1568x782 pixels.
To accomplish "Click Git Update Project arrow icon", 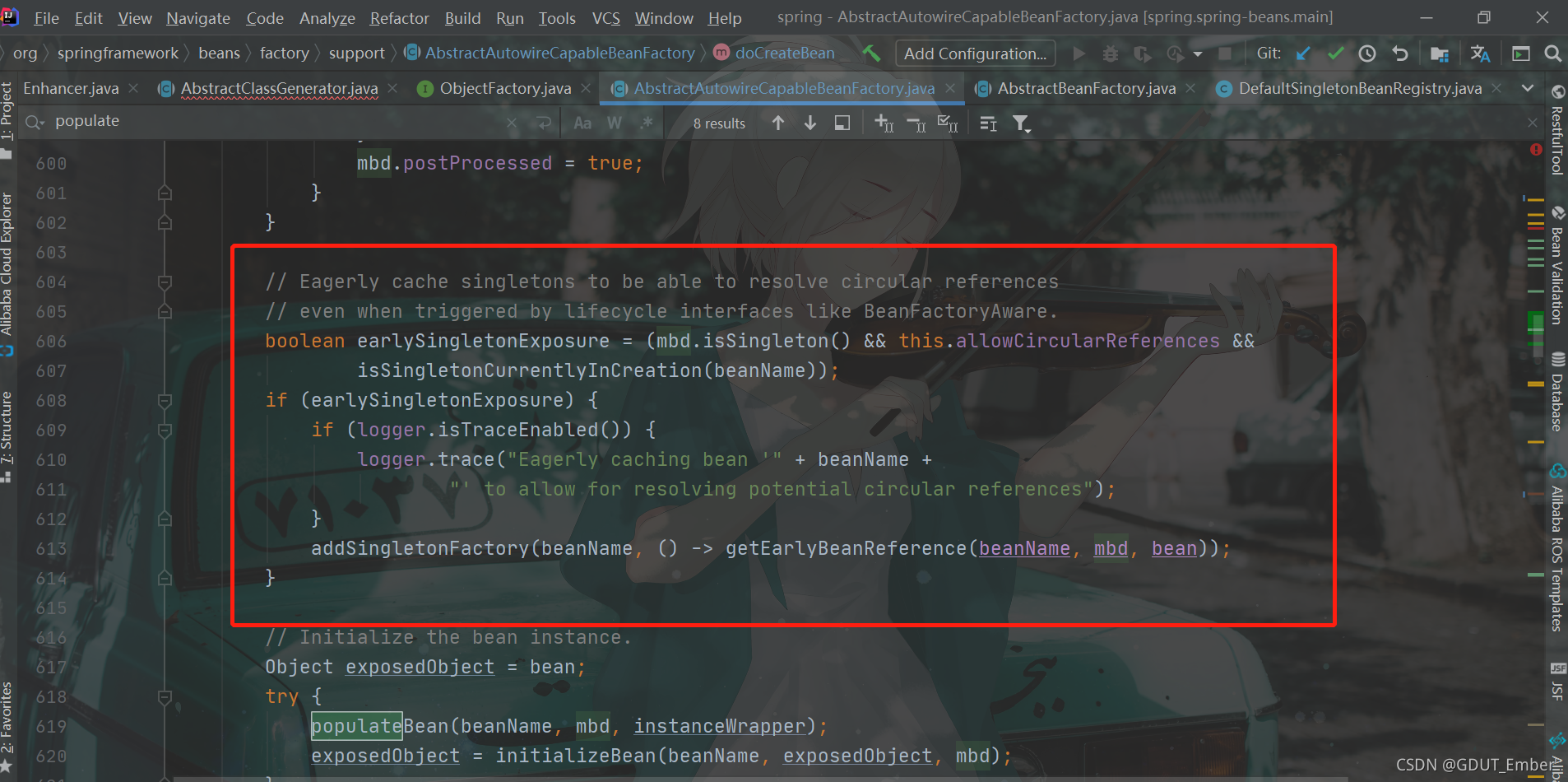I will pos(1303,54).
